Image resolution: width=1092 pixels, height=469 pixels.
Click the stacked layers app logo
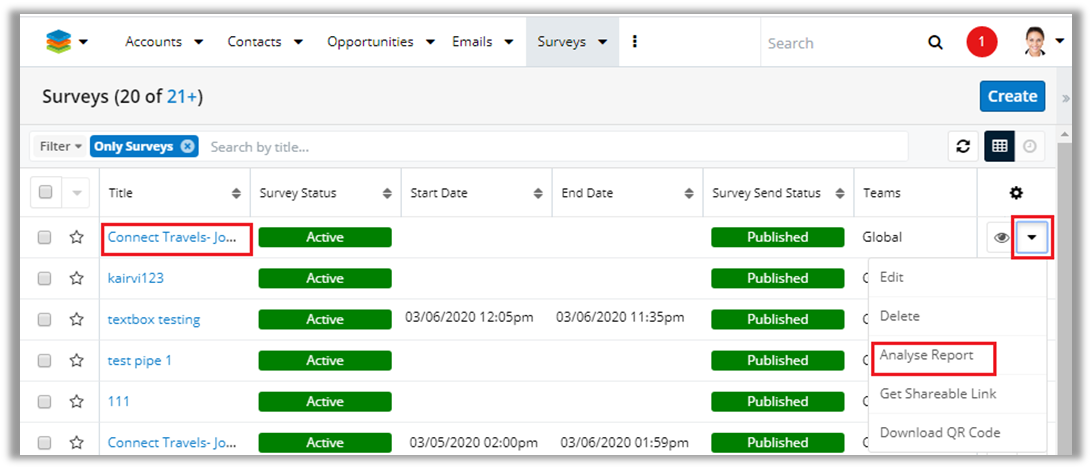pyautogui.click(x=59, y=42)
